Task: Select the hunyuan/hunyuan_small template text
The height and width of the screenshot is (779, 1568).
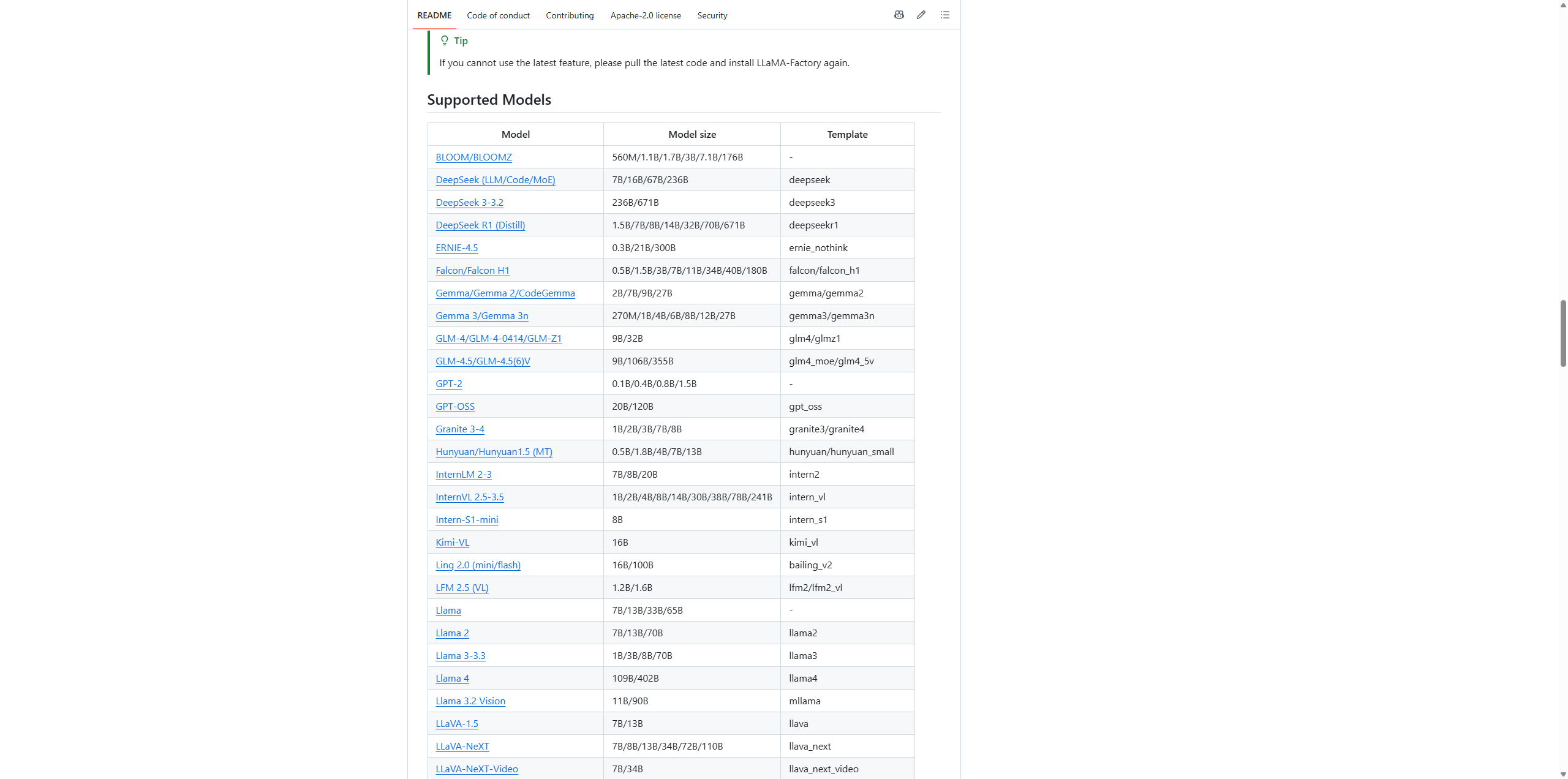Action: [842, 451]
